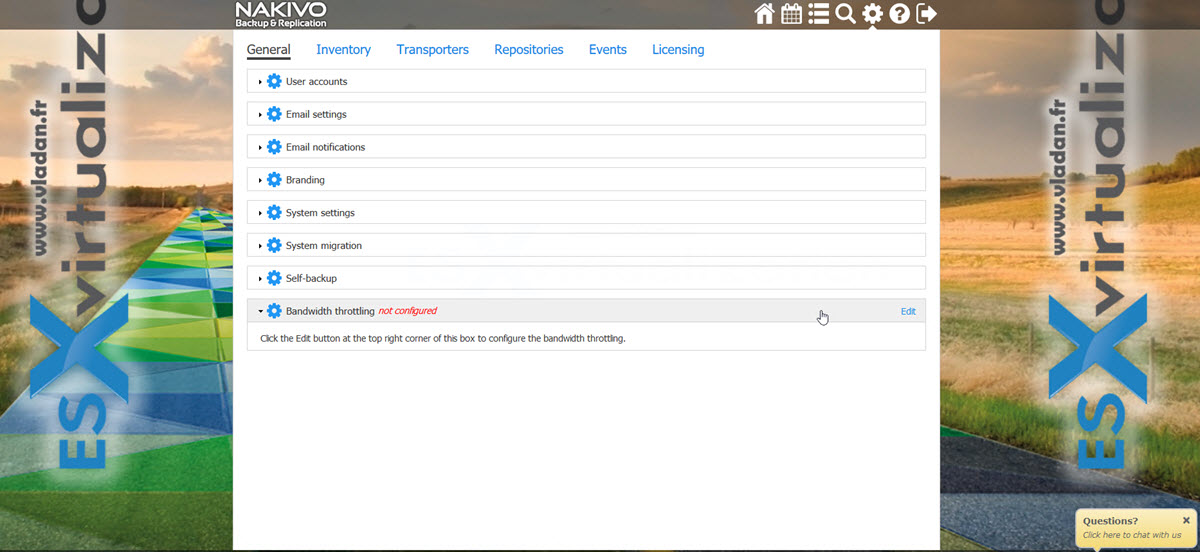
Task: Switch to the Inventory tab
Action: pos(343,49)
